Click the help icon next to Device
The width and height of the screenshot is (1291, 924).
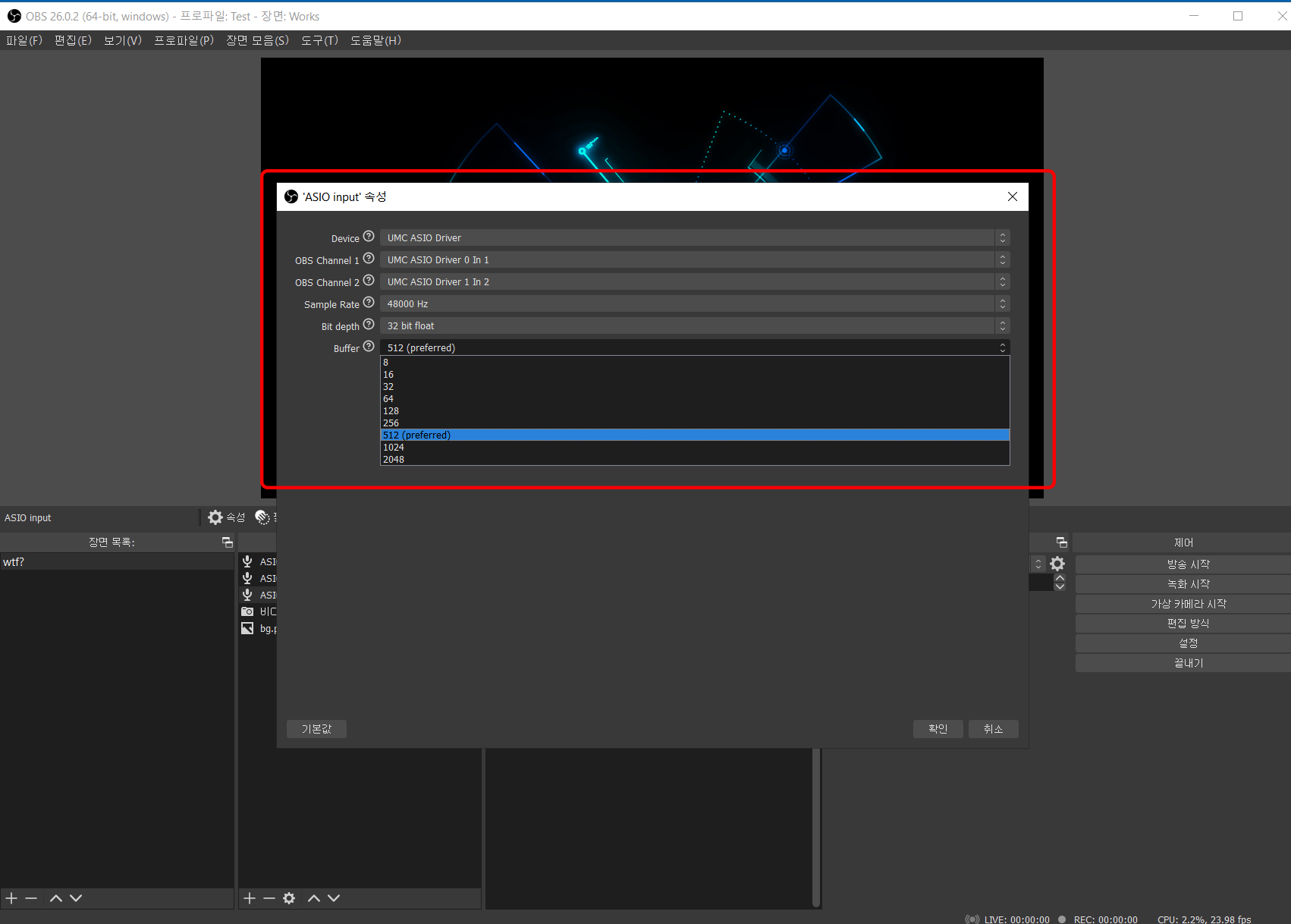[369, 237]
